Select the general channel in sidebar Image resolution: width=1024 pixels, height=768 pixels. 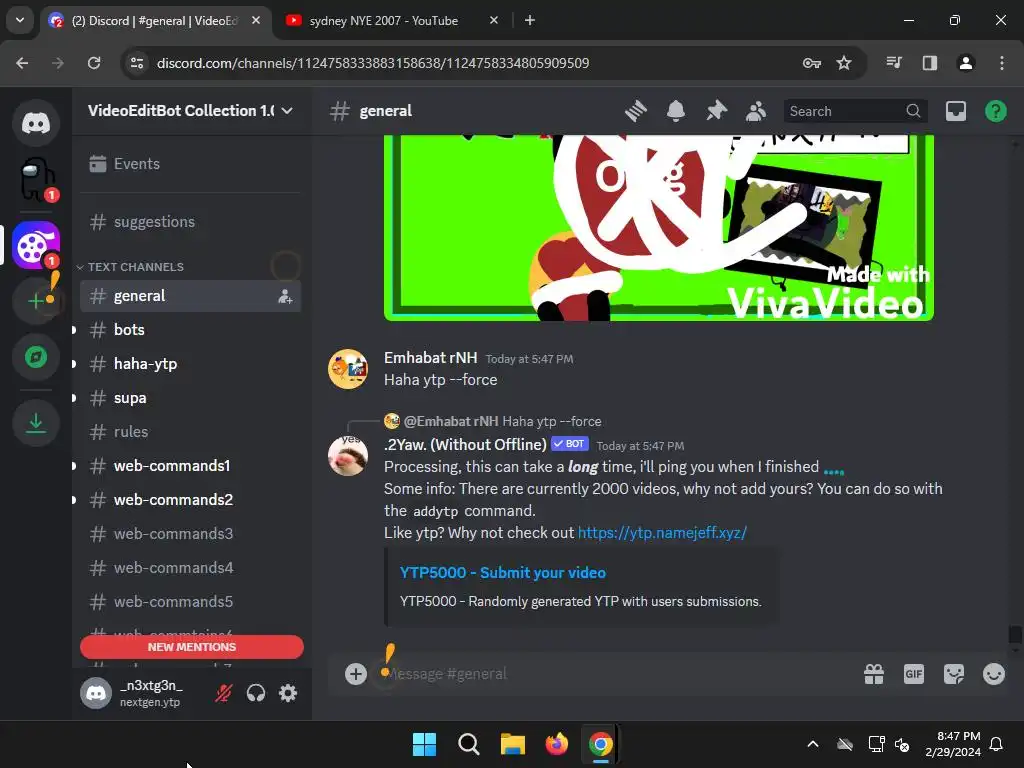[190, 296]
